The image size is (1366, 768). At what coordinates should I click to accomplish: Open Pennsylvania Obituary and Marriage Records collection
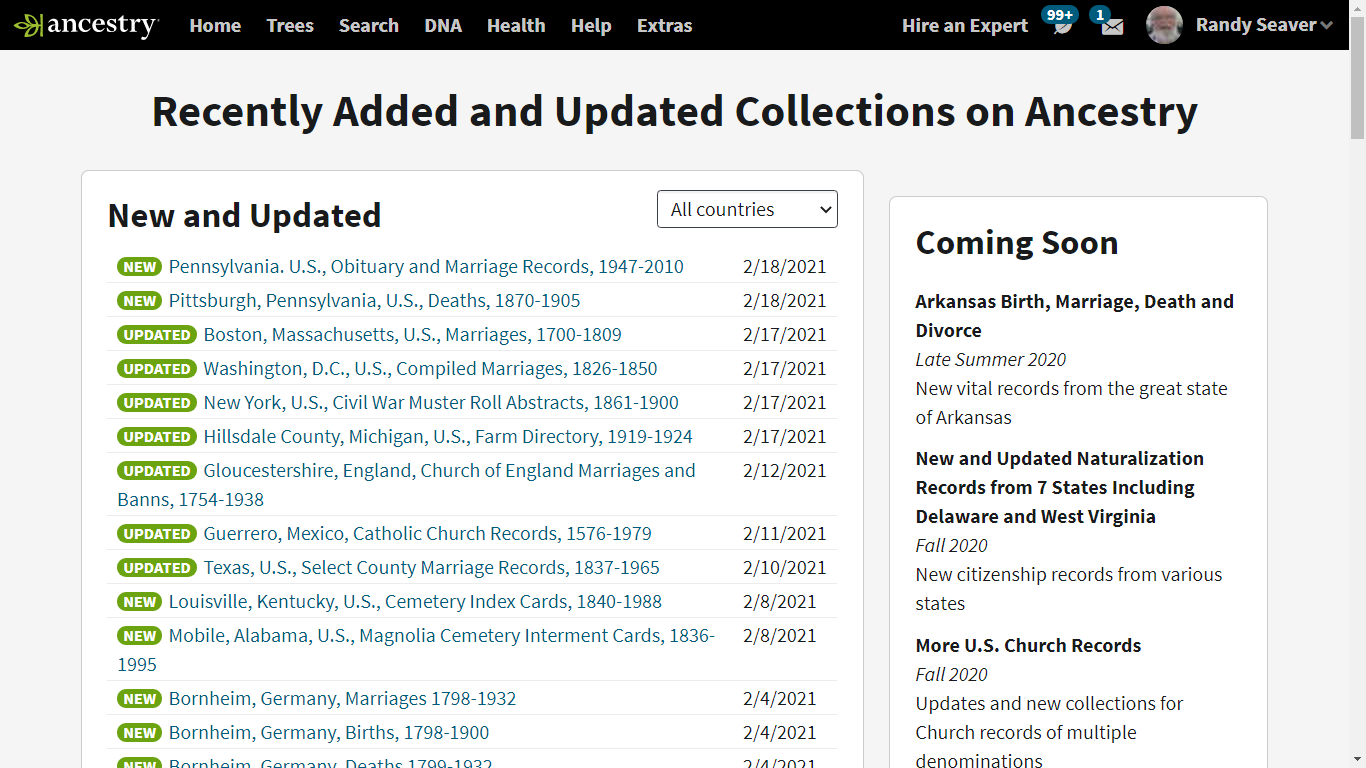pyautogui.click(x=426, y=266)
